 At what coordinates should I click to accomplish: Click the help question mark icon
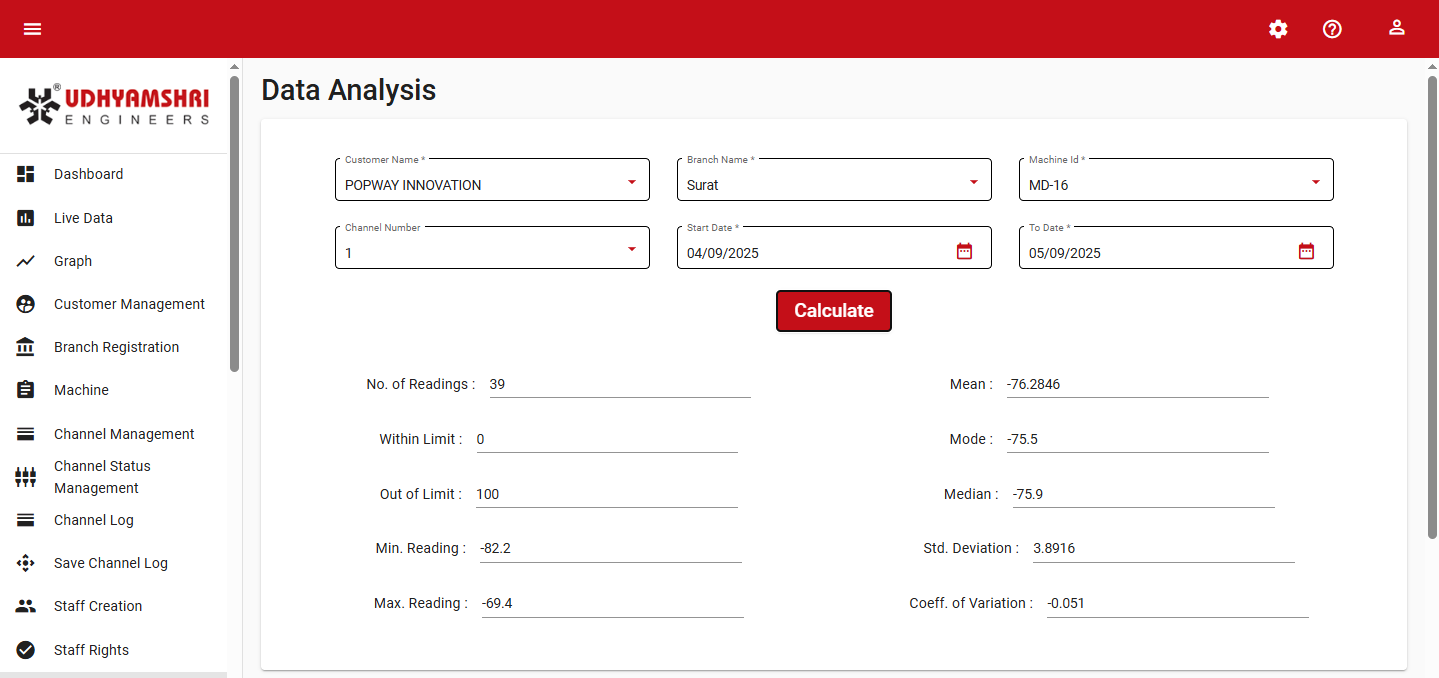click(x=1332, y=29)
